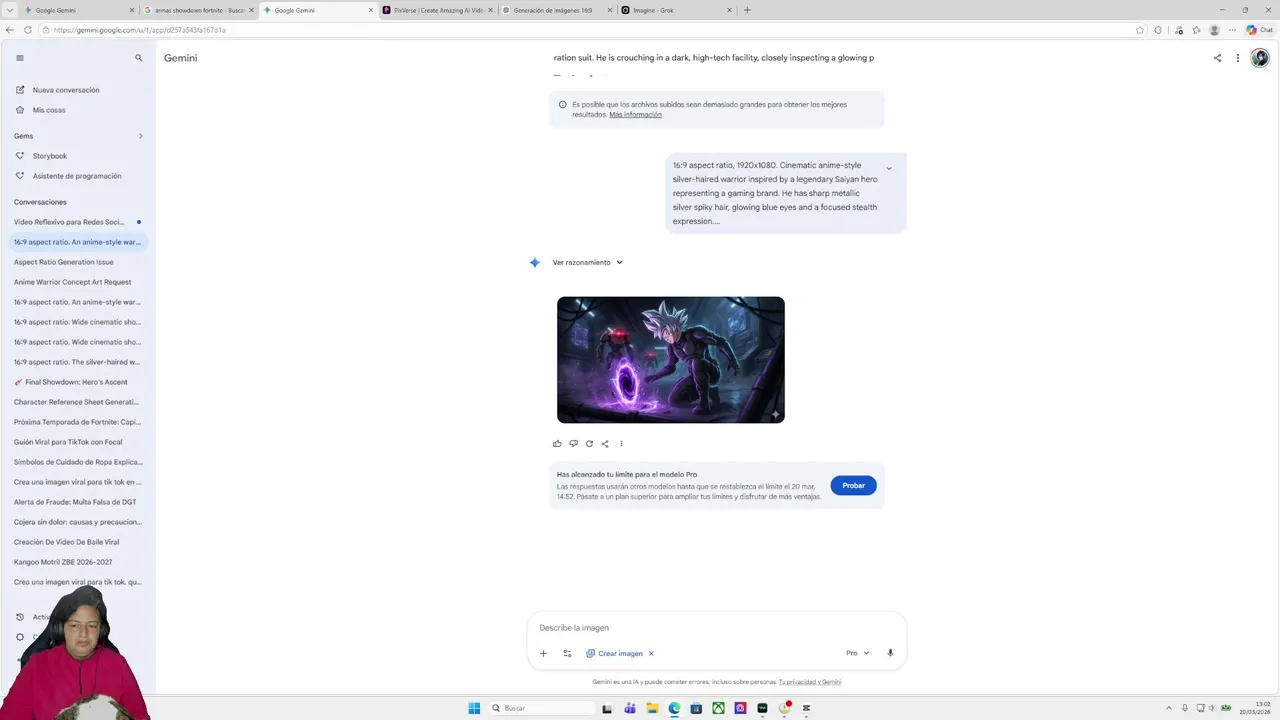The width and height of the screenshot is (1280, 720).
Task: Switch to the first Google Gemini browser tab
Action: point(80,10)
